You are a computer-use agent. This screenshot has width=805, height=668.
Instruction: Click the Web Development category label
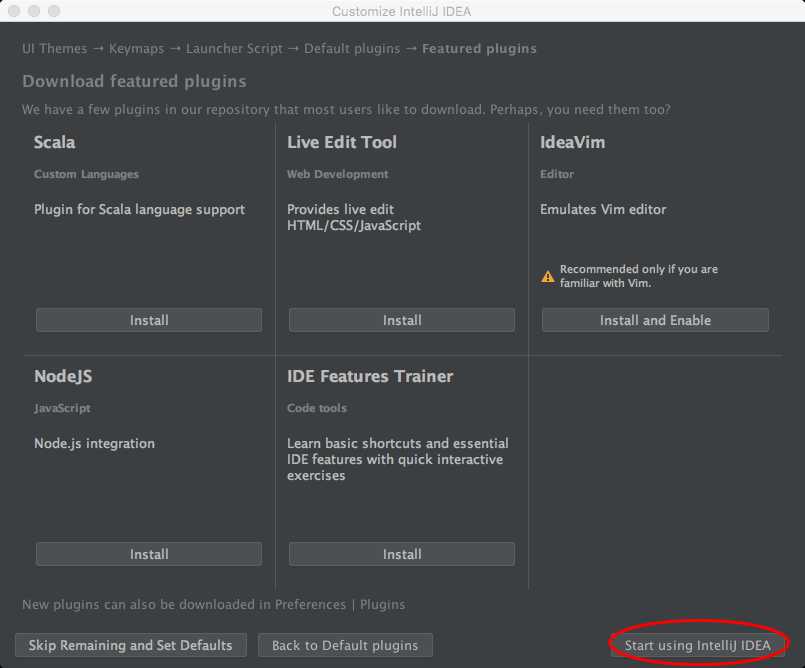pyautogui.click(x=337, y=175)
